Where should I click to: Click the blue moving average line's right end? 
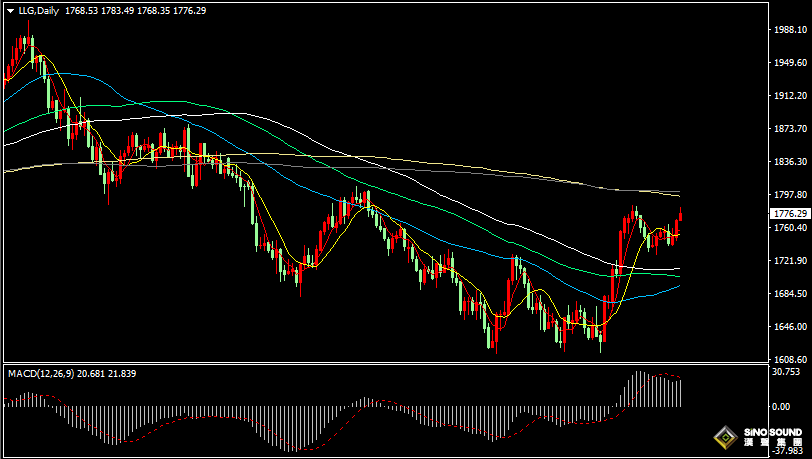pos(677,286)
